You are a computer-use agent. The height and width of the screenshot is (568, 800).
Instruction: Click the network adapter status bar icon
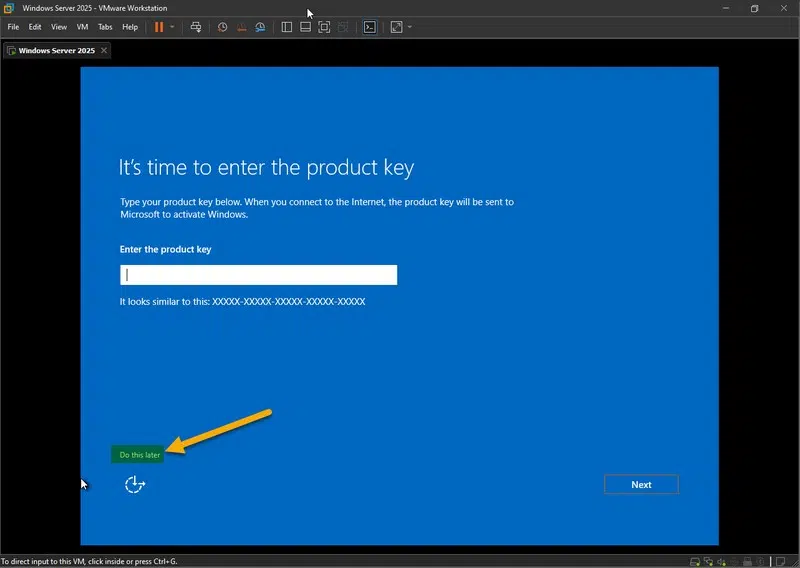tap(708, 561)
